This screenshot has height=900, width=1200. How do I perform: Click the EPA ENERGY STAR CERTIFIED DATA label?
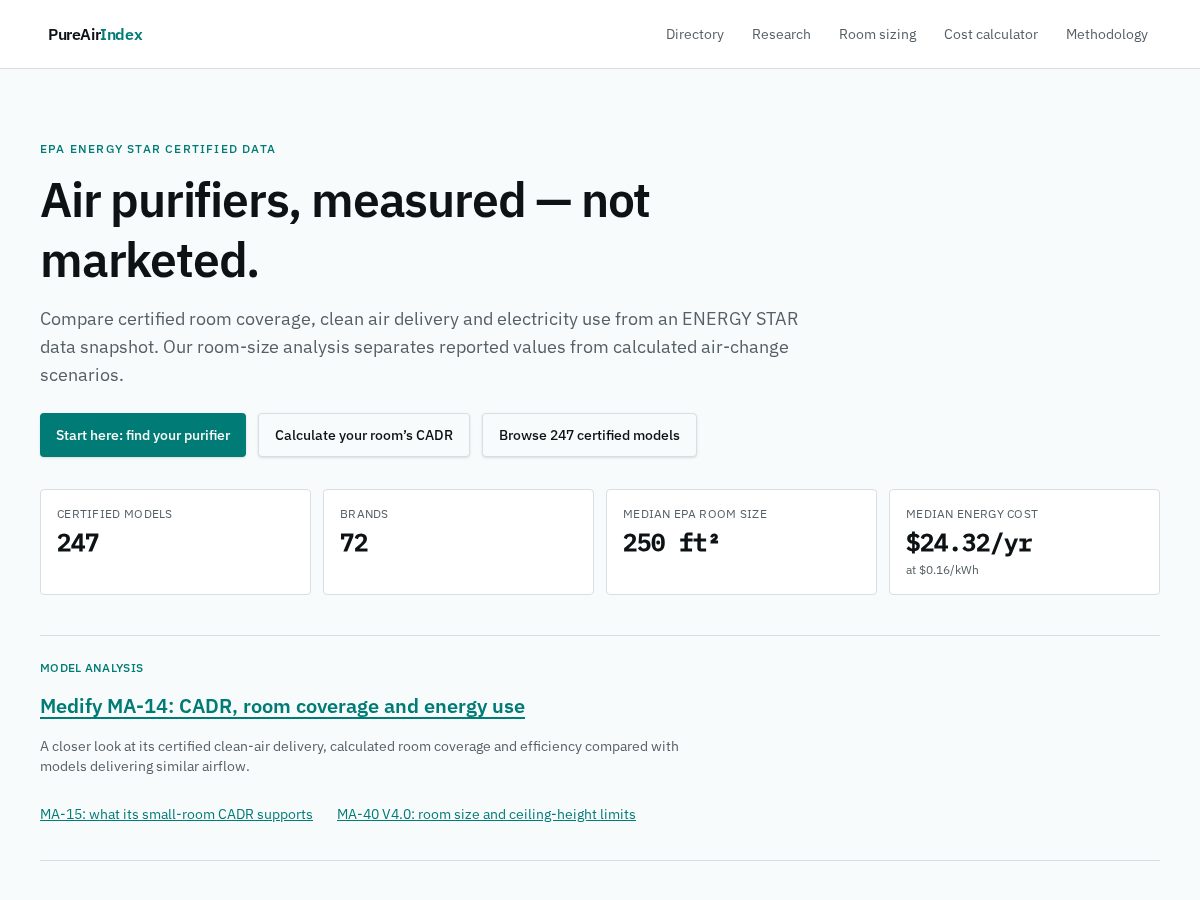[157, 149]
